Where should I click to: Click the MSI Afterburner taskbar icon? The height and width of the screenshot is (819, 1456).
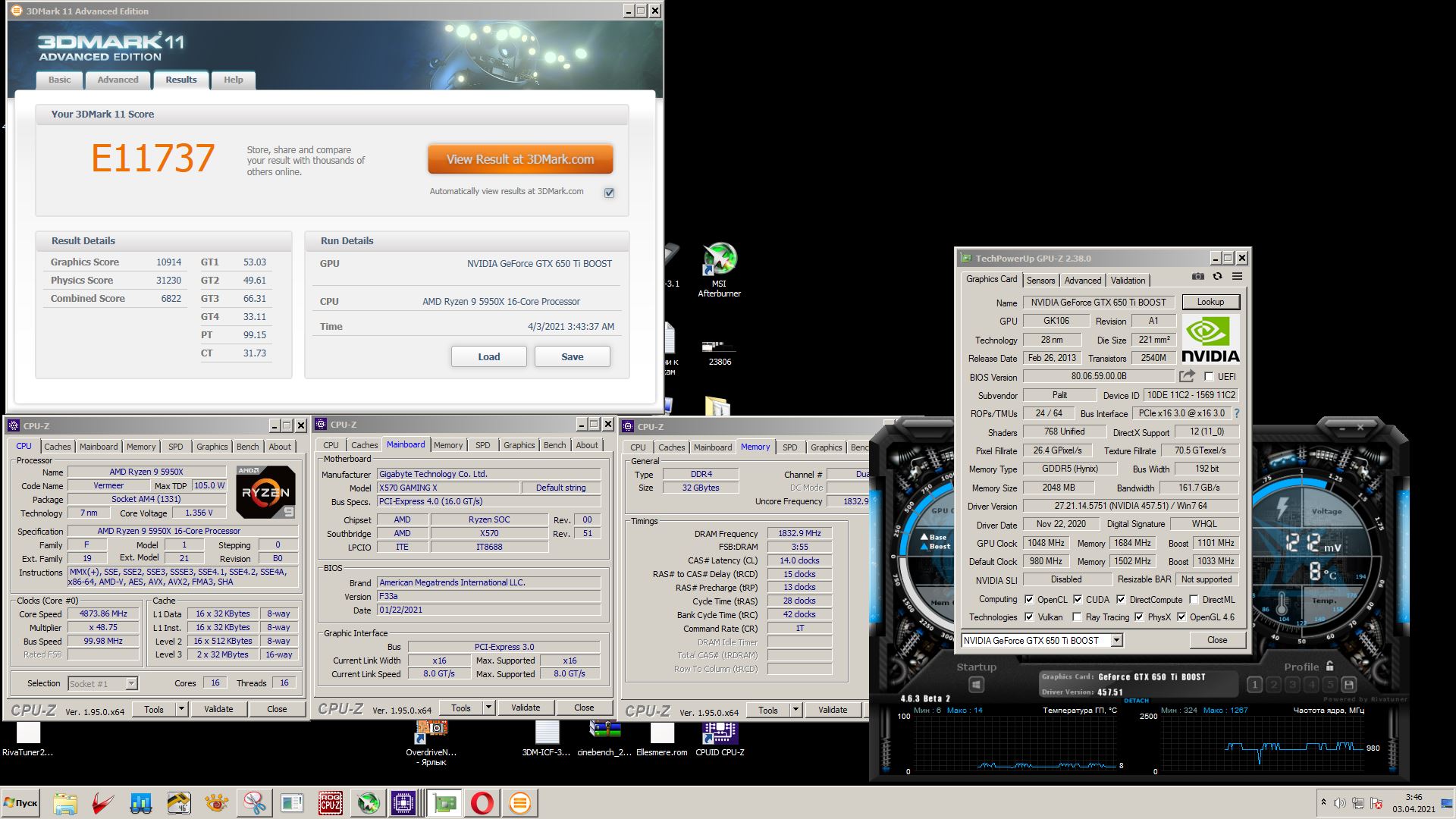368,803
